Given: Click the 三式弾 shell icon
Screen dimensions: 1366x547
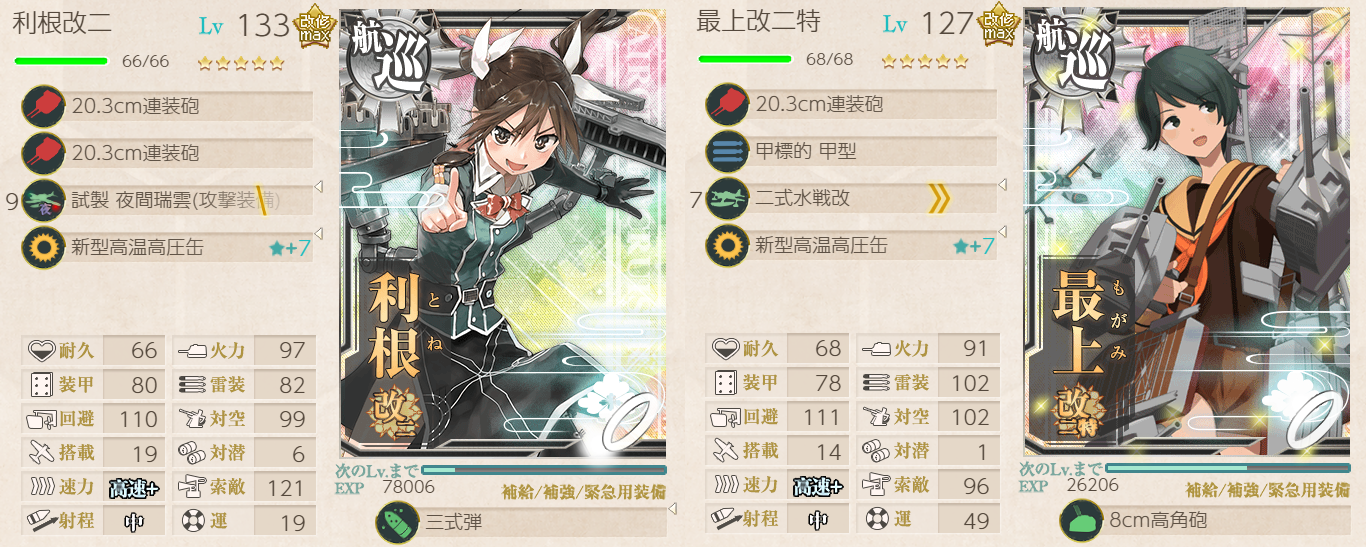Looking at the screenshot, I should click(x=397, y=522).
